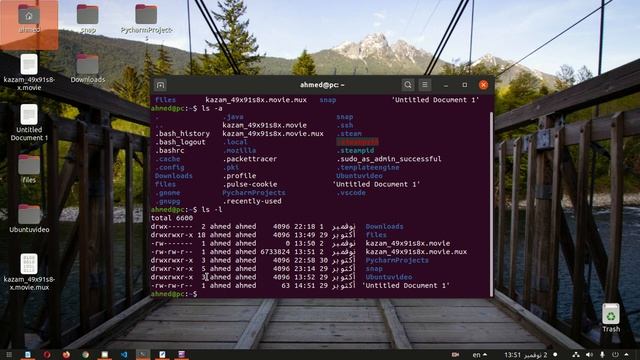Select the kazam_49x91s8x.movie.mux desktop file
Viewport: 640px width, 360px height.
click(29, 272)
